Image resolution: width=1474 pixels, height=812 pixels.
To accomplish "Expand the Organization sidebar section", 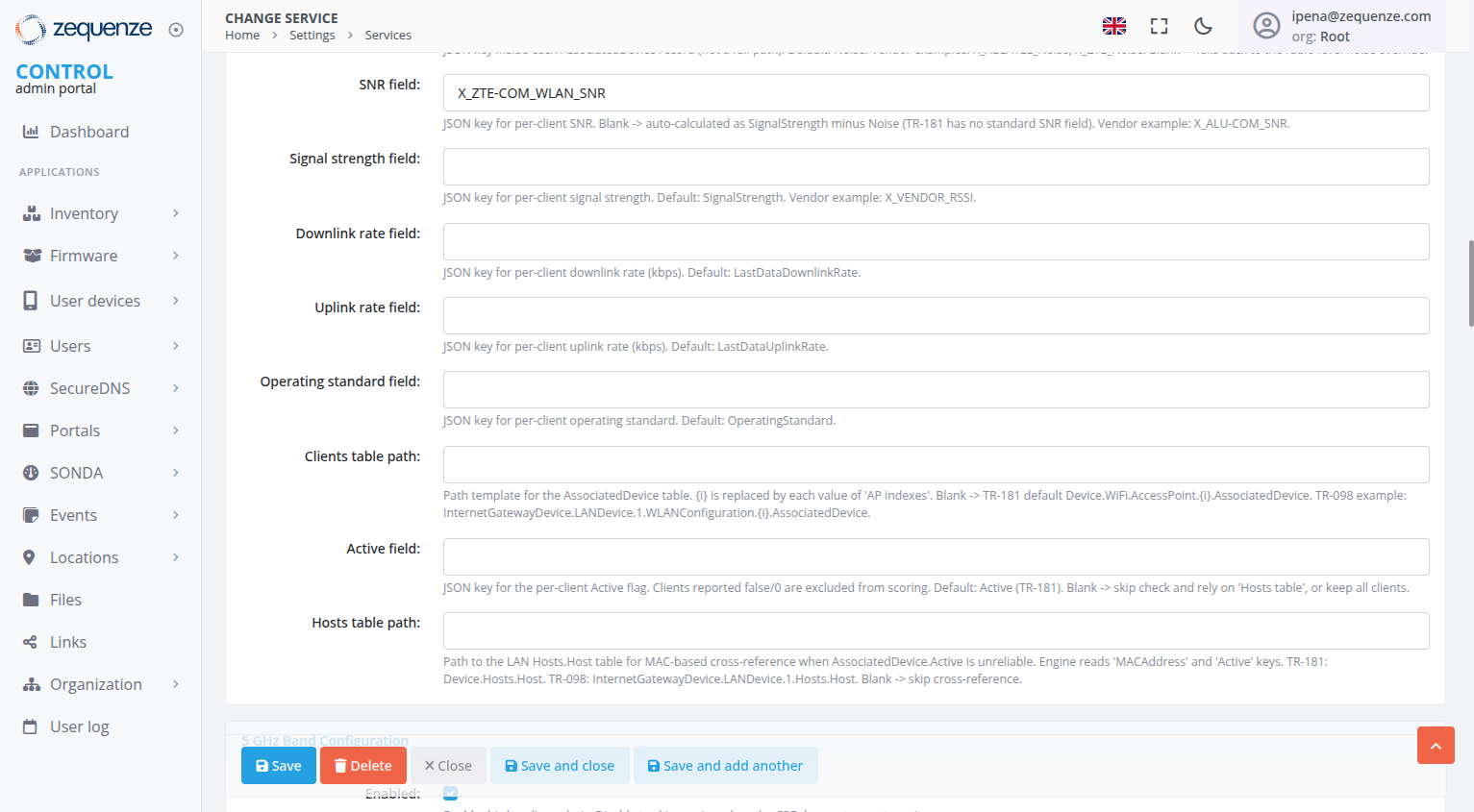I will click(x=96, y=683).
